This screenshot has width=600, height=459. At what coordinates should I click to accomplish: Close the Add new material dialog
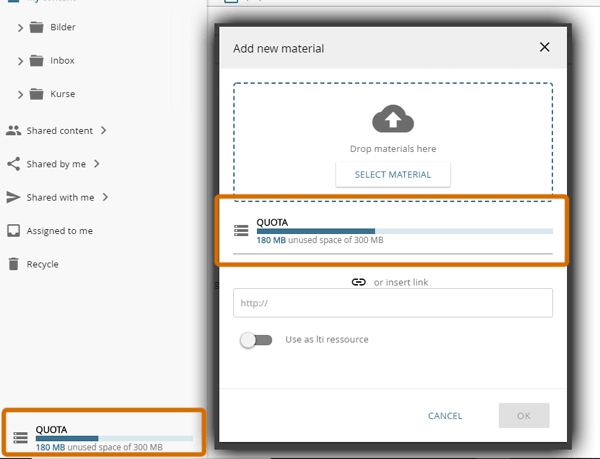tap(545, 47)
